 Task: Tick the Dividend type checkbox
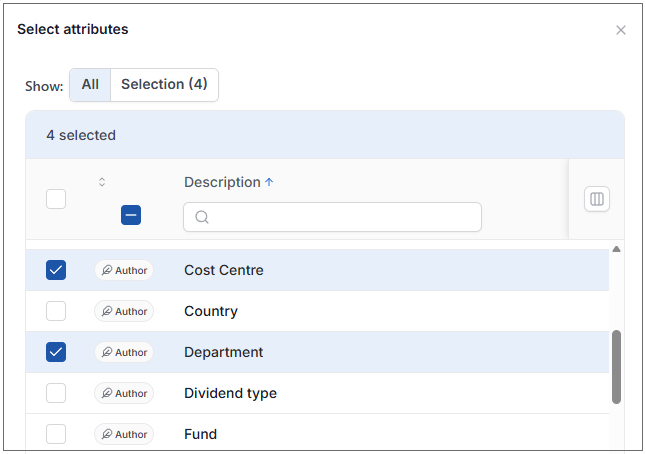[56, 393]
